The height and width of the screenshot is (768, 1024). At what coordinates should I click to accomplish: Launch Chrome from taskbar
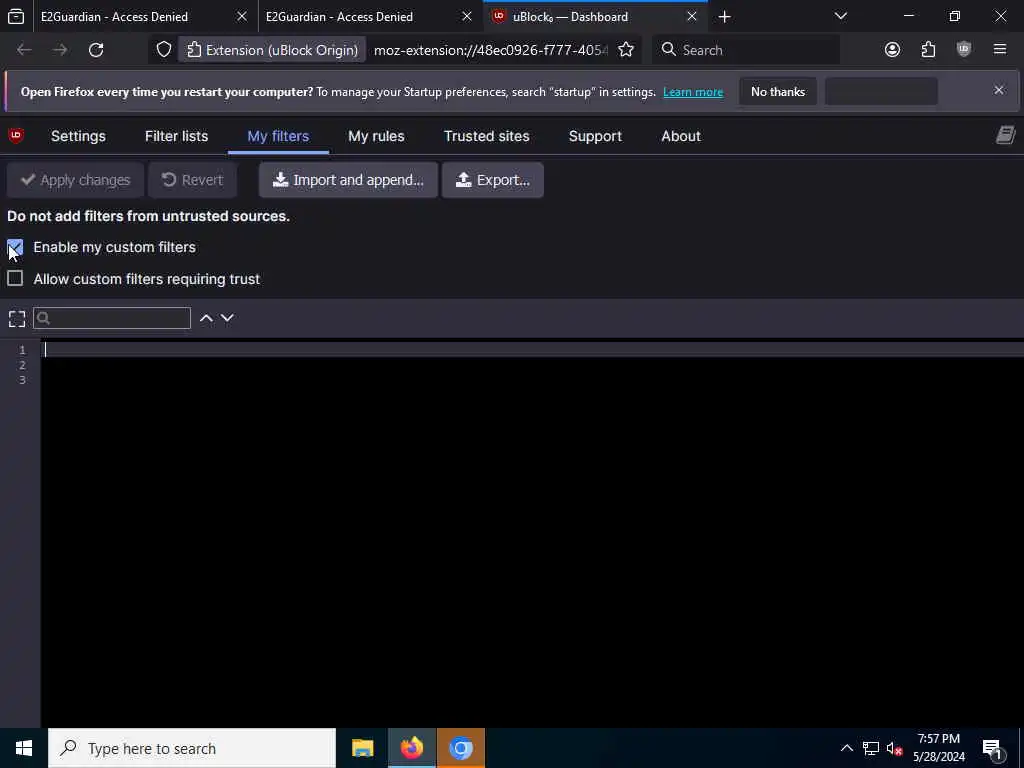(x=460, y=748)
